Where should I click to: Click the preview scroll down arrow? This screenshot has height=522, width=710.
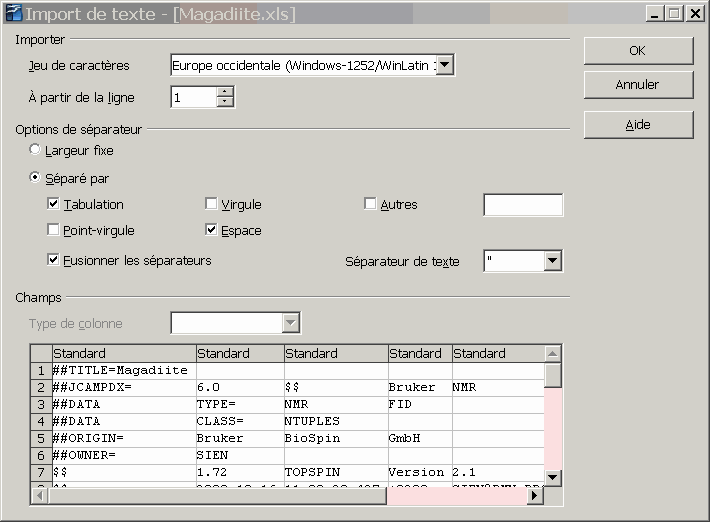(552, 477)
